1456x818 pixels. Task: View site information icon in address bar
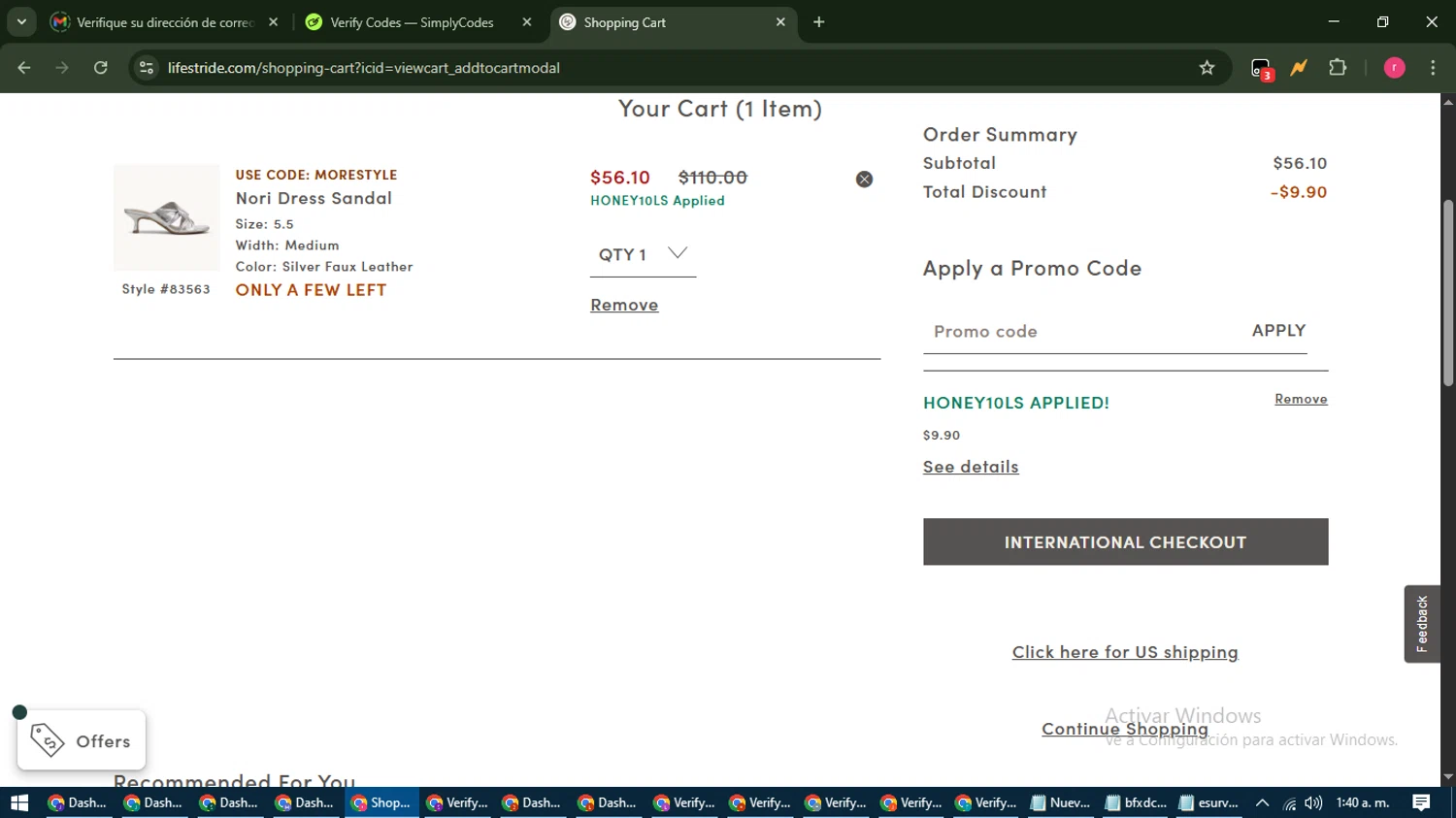point(147,68)
